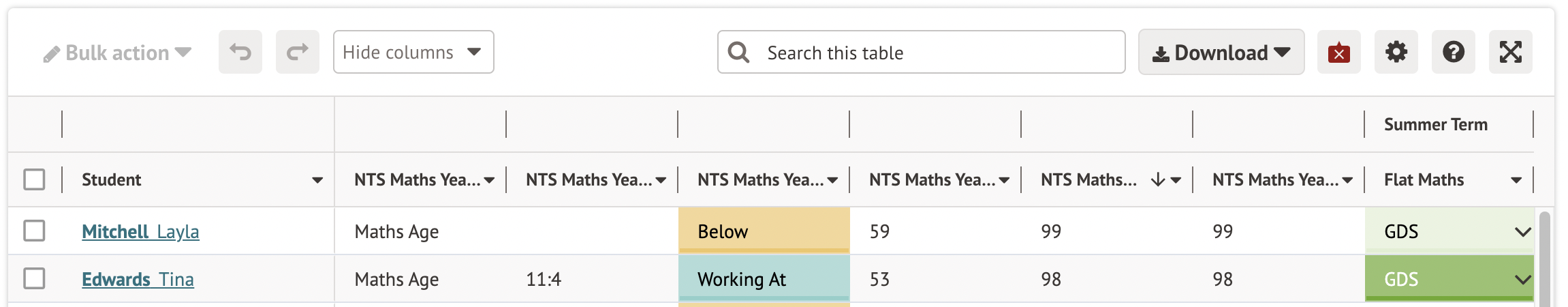Click the undo arrow icon

coord(240,52)
